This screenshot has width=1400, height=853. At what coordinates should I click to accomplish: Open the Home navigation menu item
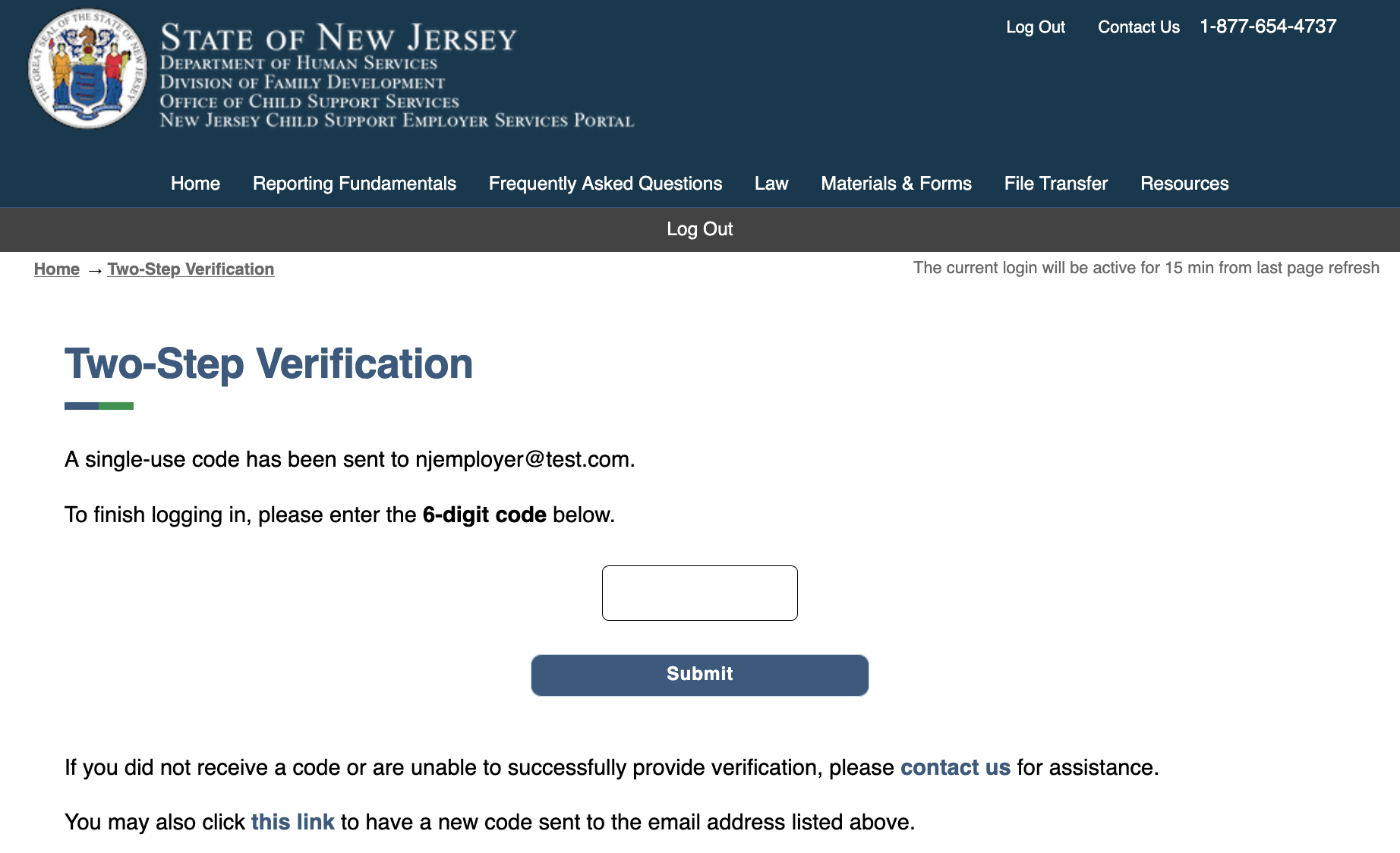pyautogui.click(x=194, y=184)
